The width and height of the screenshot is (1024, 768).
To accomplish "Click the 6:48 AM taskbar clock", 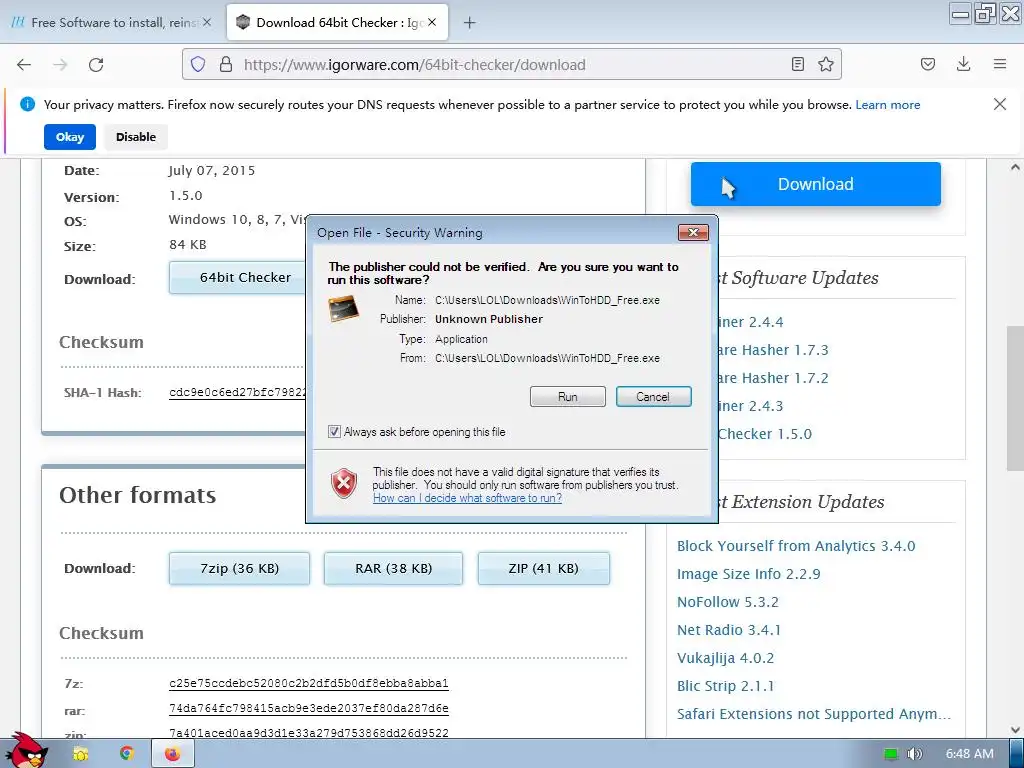I will (x=969, y=754).
